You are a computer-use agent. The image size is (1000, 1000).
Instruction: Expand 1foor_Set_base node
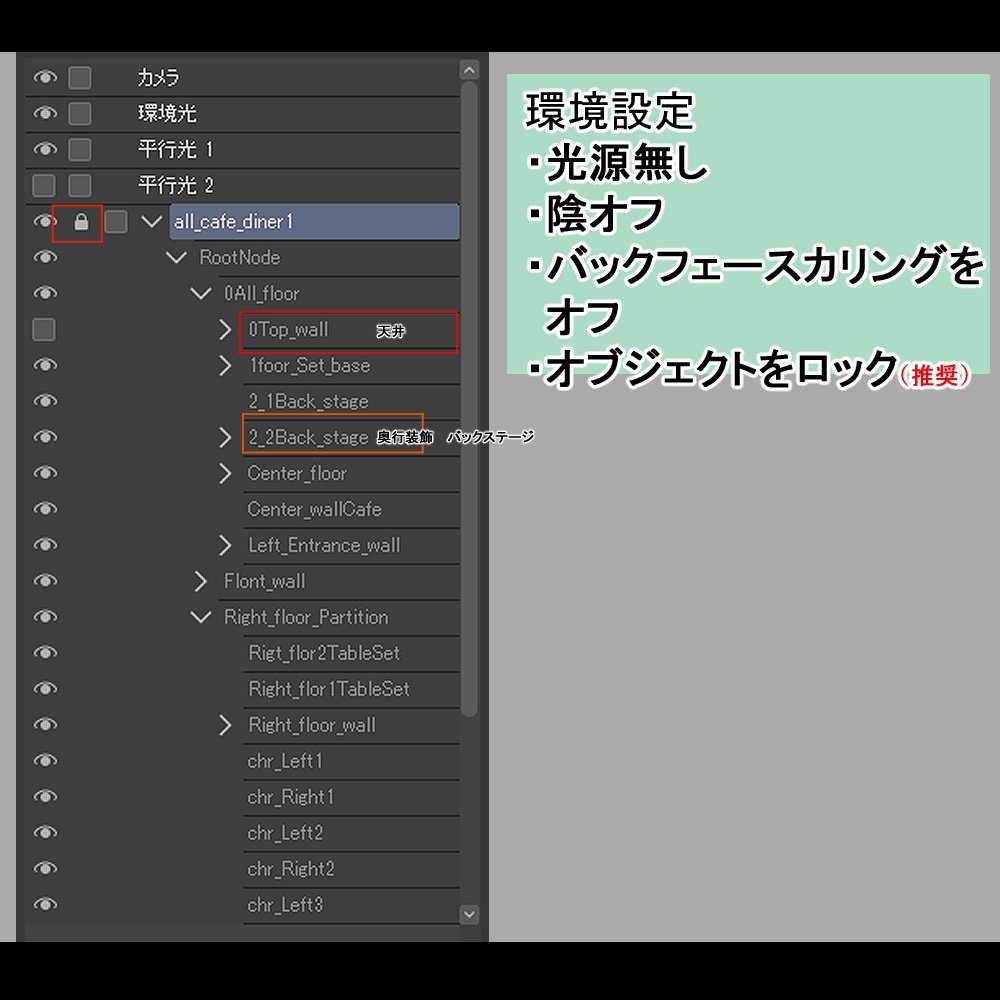click(x=224, y=365)
